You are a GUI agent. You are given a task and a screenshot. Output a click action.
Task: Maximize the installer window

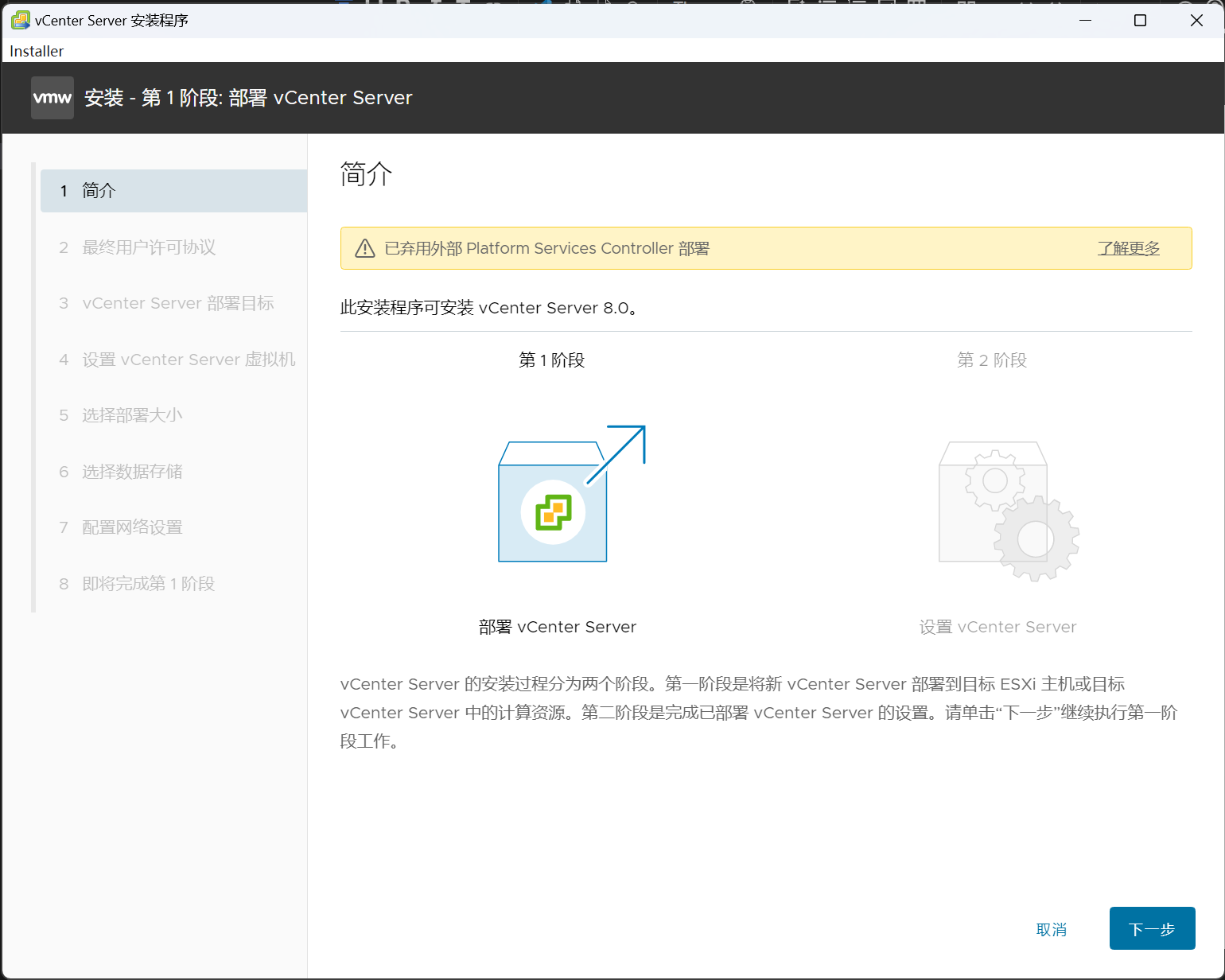1140,20
